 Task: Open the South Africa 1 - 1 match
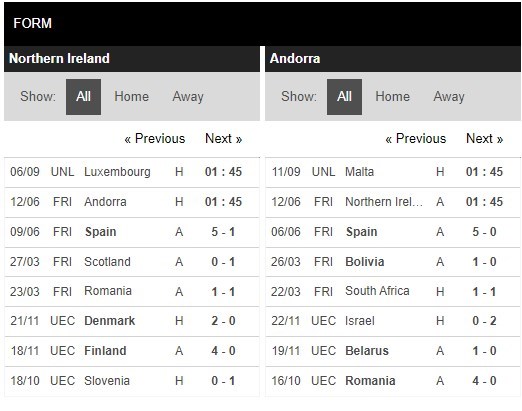pyautogui.click(x=393, y=292)
